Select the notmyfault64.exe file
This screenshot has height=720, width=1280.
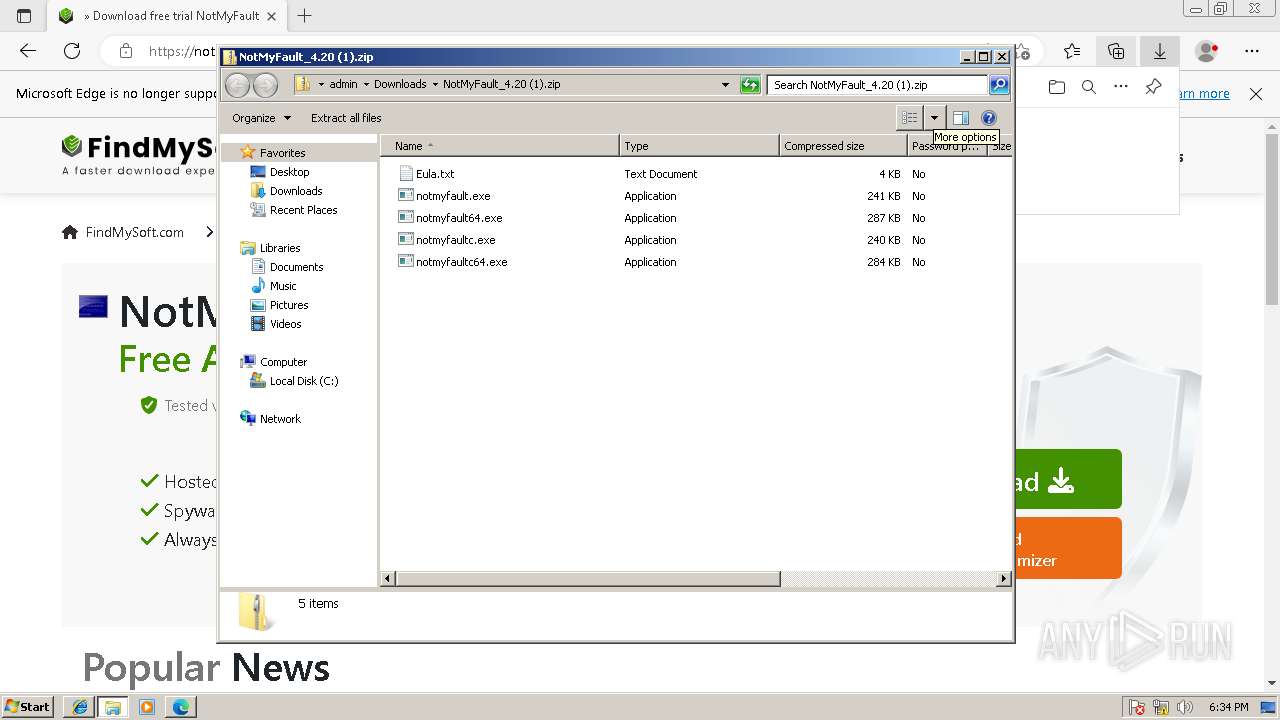pos(459,218)
